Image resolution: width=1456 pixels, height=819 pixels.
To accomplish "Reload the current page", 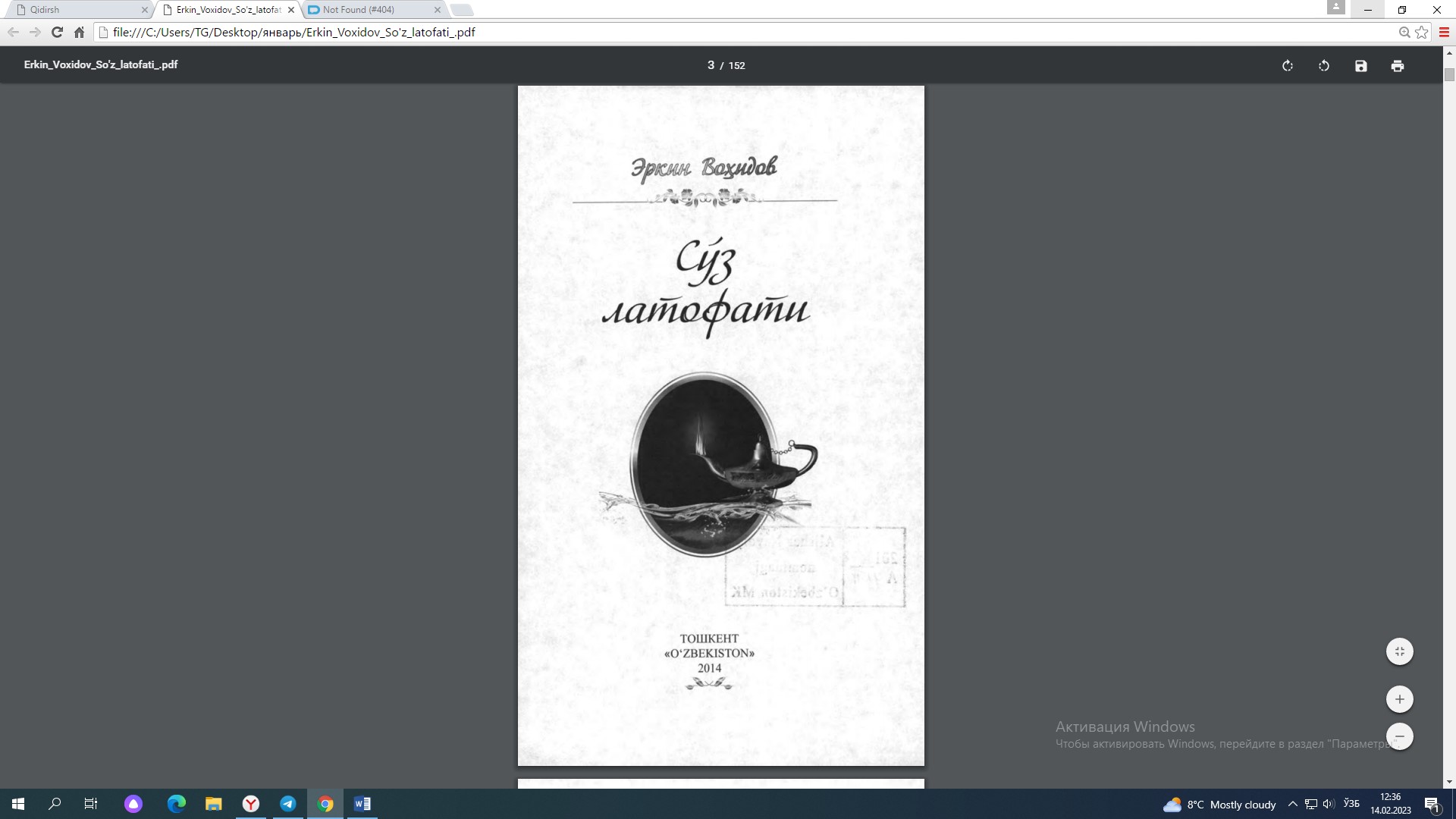I will [57, 33].
